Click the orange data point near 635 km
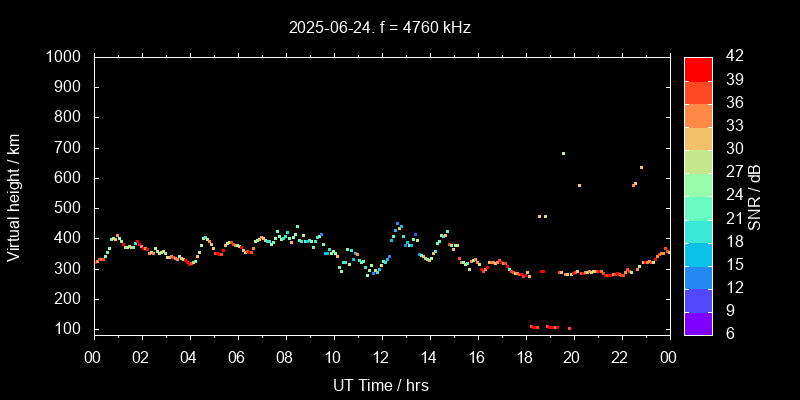Viewport: 800px width, 400px height. pos(641,167)
